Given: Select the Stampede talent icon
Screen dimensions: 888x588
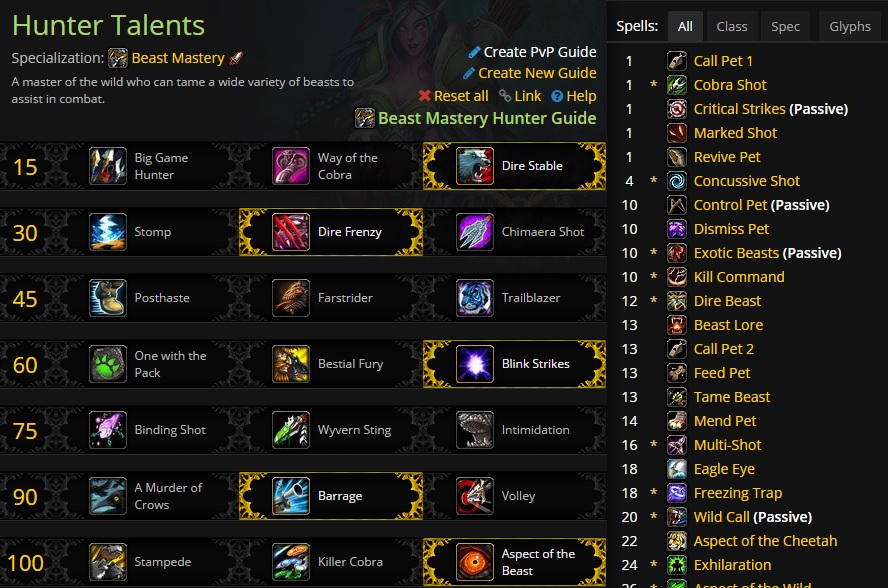Looking at the screenshot, I should point(108,561).
